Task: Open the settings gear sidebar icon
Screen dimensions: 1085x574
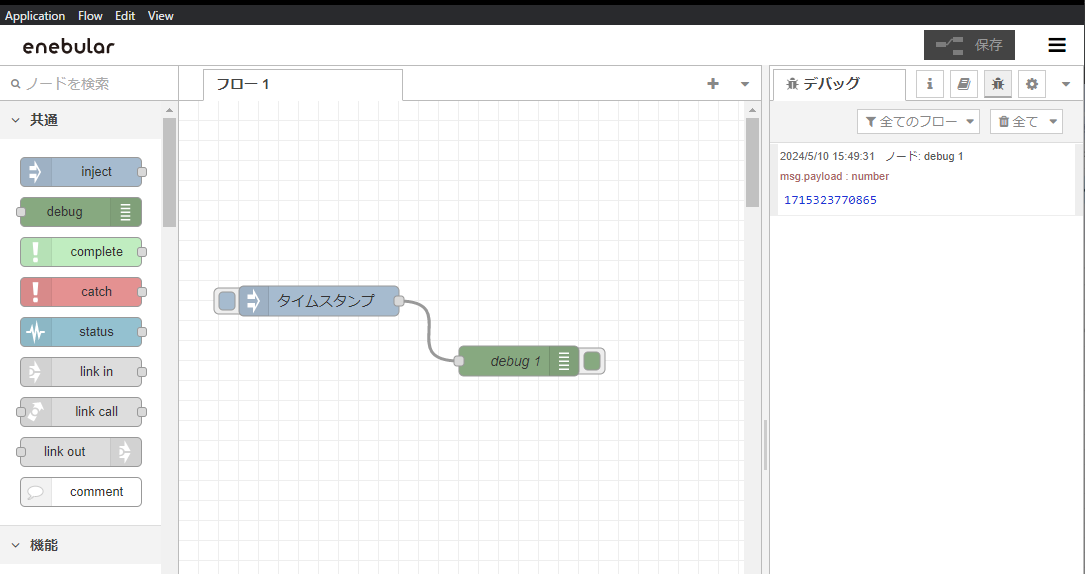Action: click(x=1032, y=84)
